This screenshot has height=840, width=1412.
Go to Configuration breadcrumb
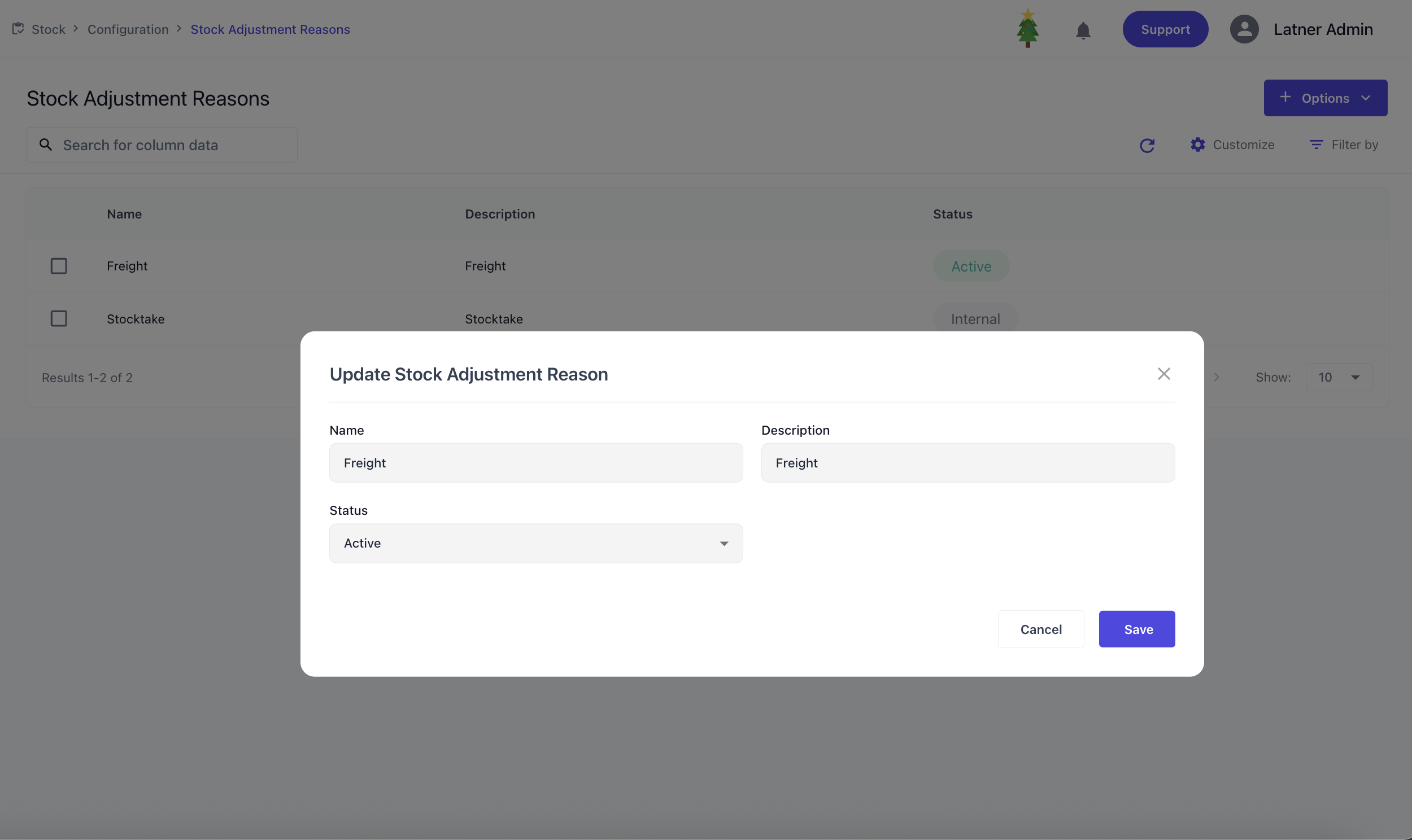[128, 29]
